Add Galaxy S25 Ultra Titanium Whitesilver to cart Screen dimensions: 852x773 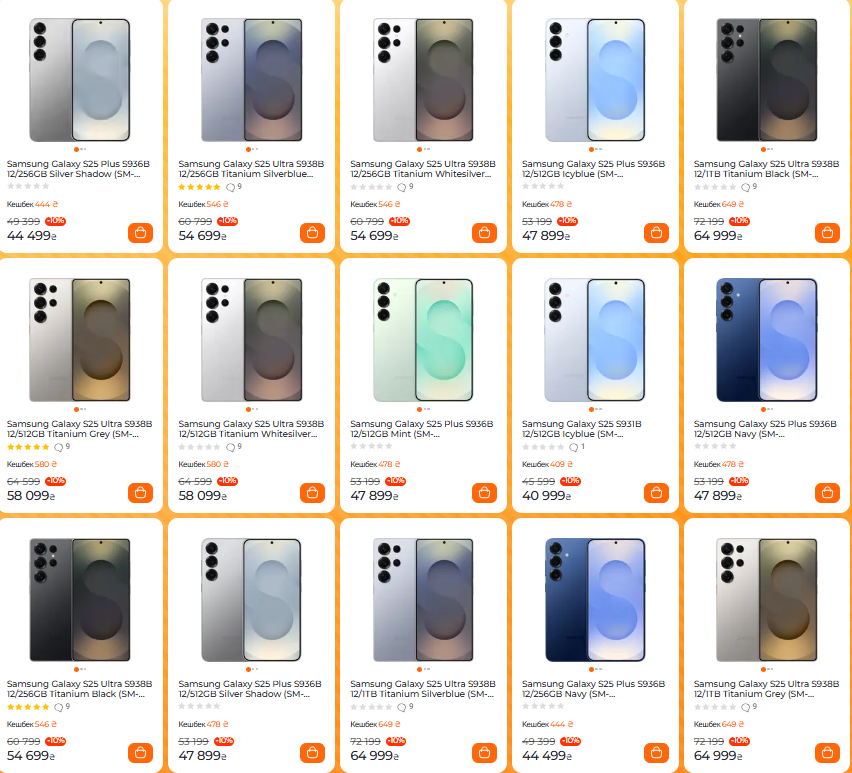484,232
